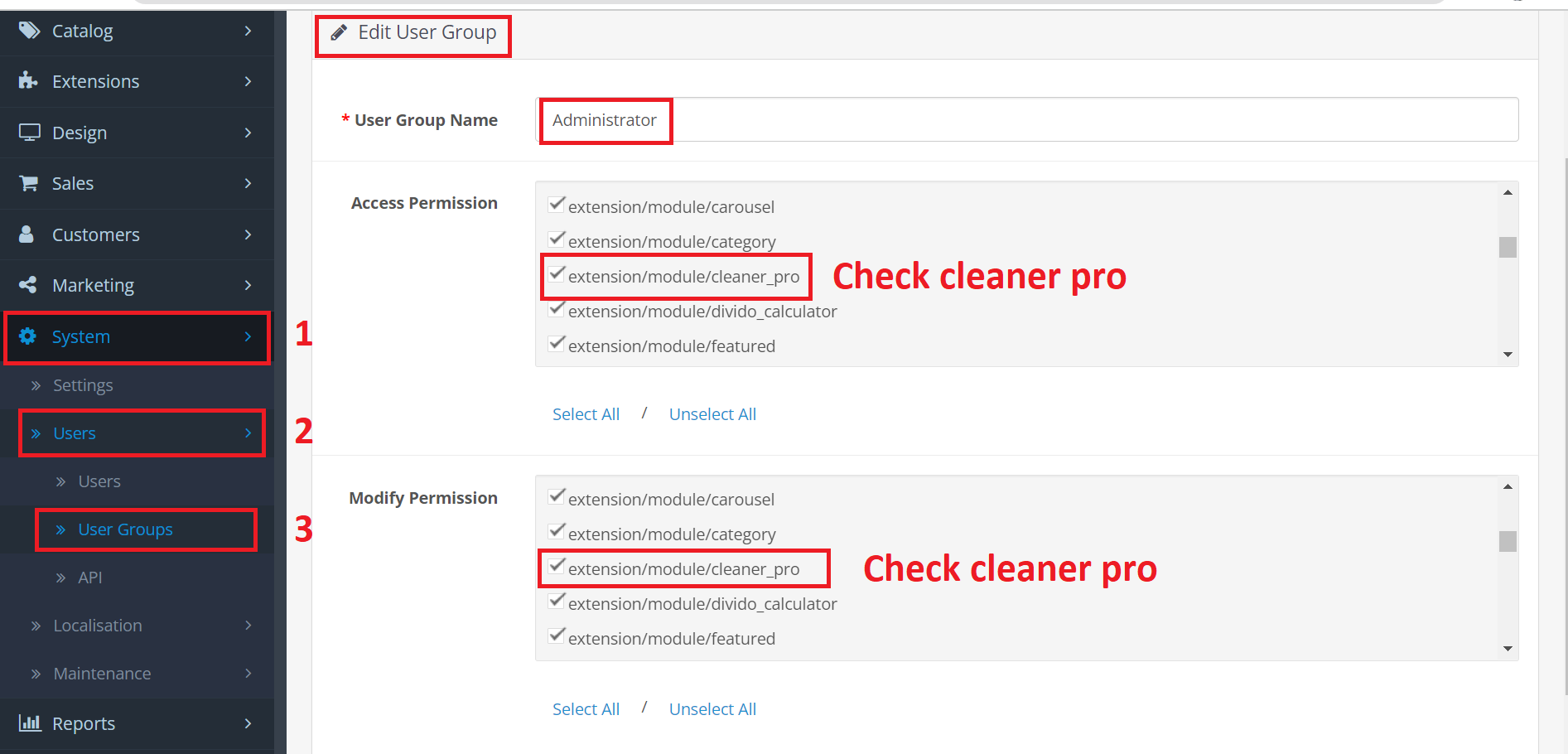Toggle cleaner_pro checkbox under Access Permission

click(x=557, y=274)
